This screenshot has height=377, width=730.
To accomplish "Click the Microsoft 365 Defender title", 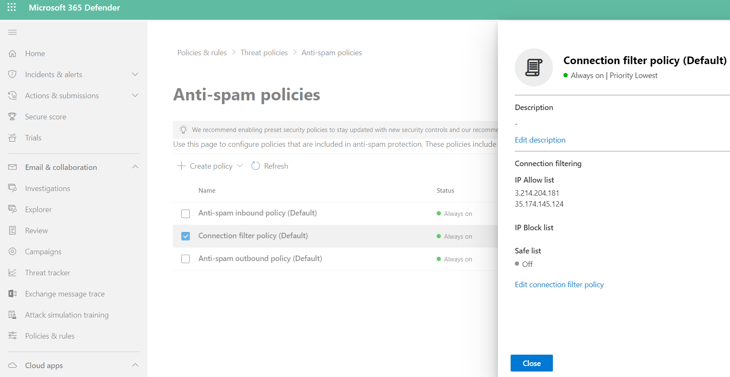I will click(x=74, y=7).
